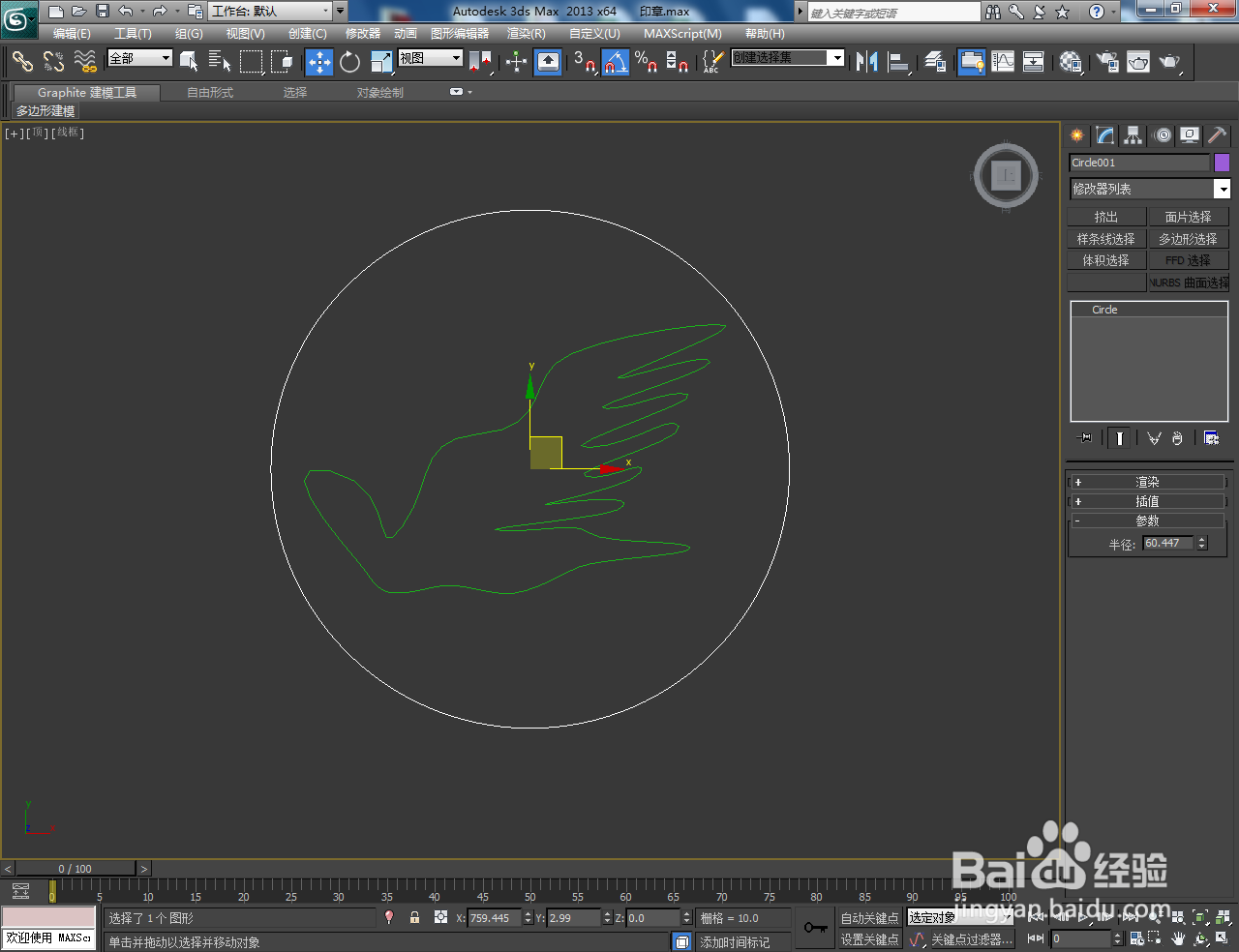Viewport: 1239px width, 952px height.
Task: Open the 全部 selection filter dropdown
Action: point(138,58)
